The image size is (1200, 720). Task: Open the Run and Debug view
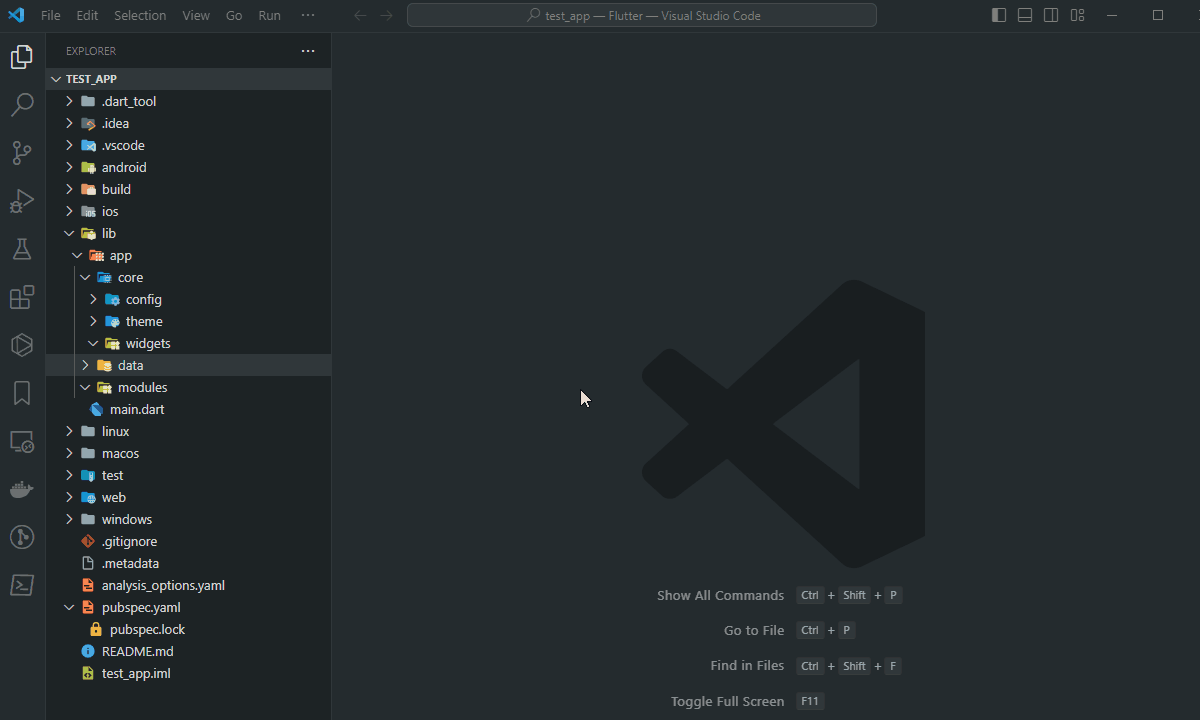22,201
